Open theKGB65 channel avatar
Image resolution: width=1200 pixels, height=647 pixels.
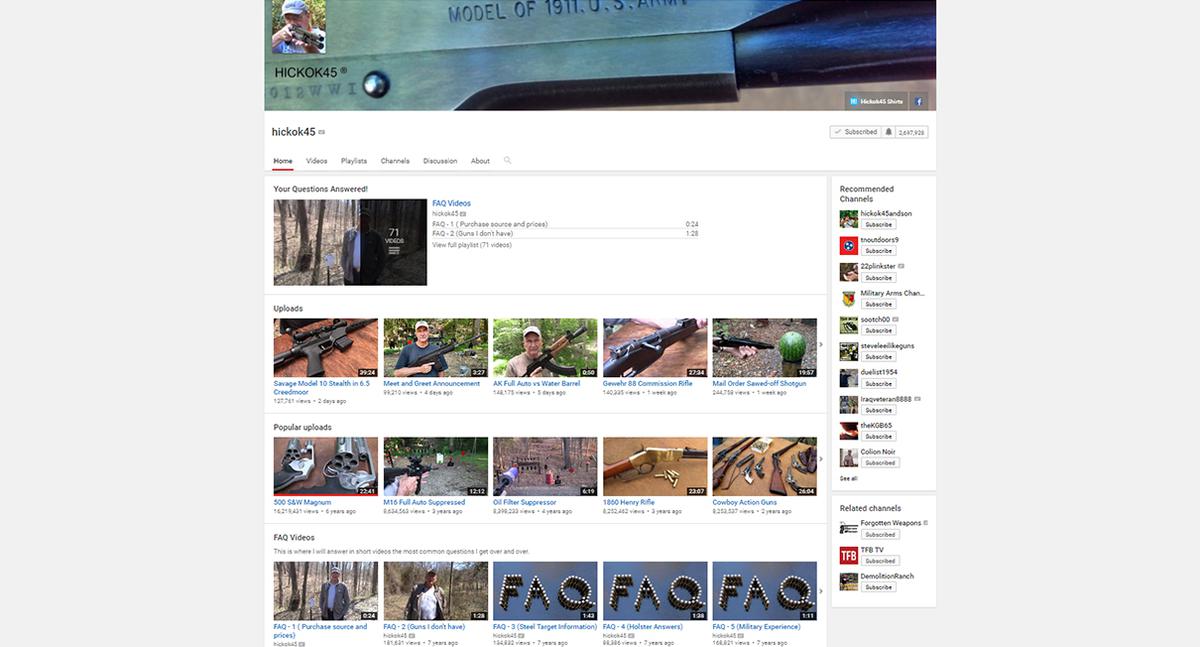pyautogui.click(x=849, y=431)
